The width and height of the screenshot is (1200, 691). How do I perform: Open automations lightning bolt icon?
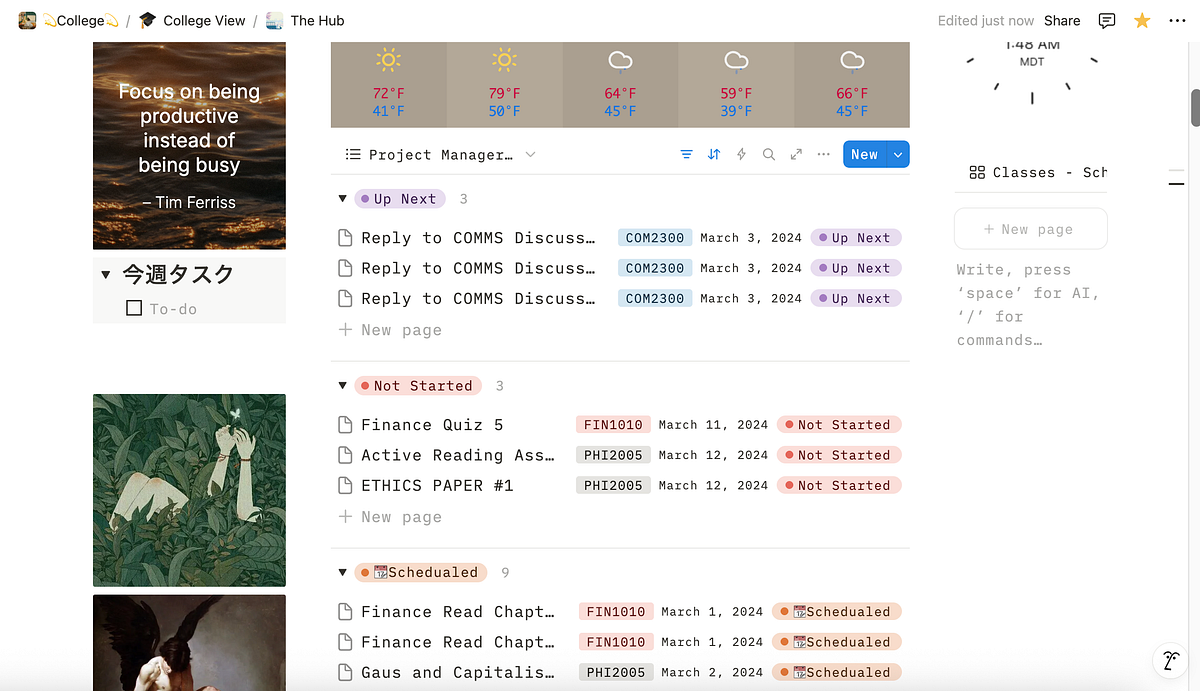coord(741,155)
